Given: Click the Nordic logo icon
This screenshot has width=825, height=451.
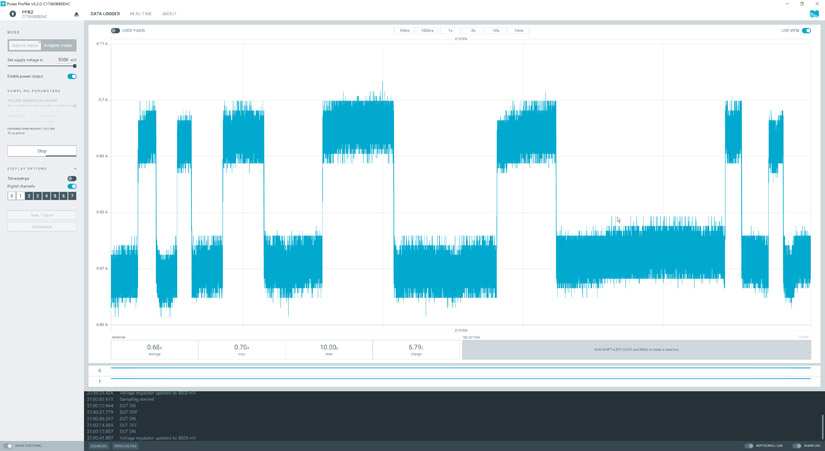Looking at the screenshot, I should [x=814, y=14].
